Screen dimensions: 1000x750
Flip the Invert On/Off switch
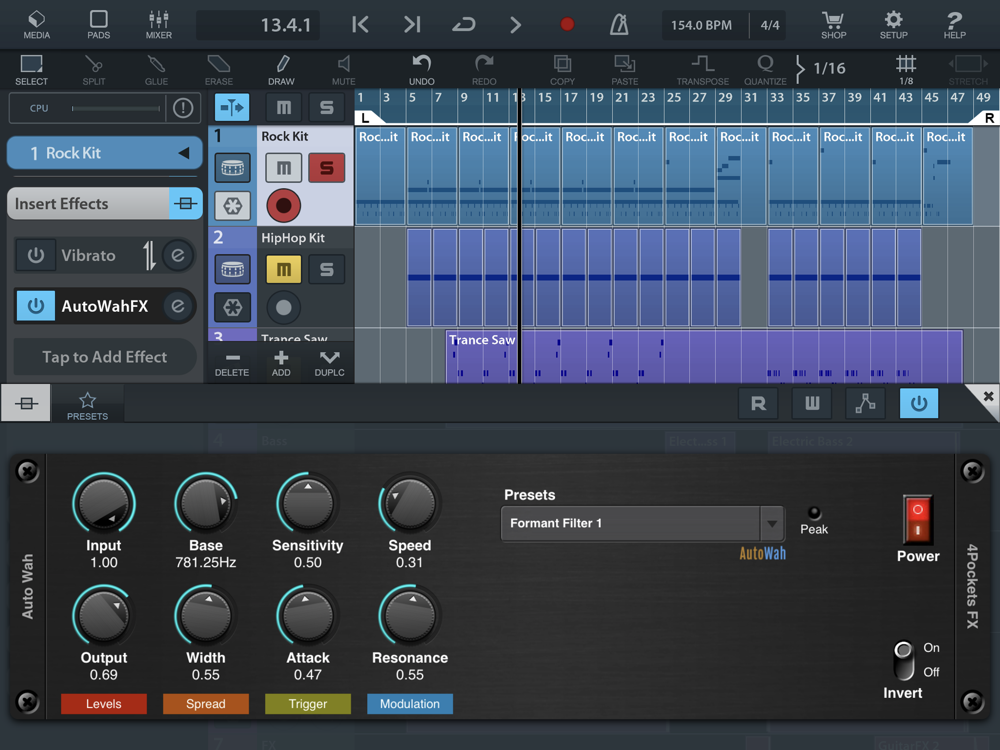[904, 661]
